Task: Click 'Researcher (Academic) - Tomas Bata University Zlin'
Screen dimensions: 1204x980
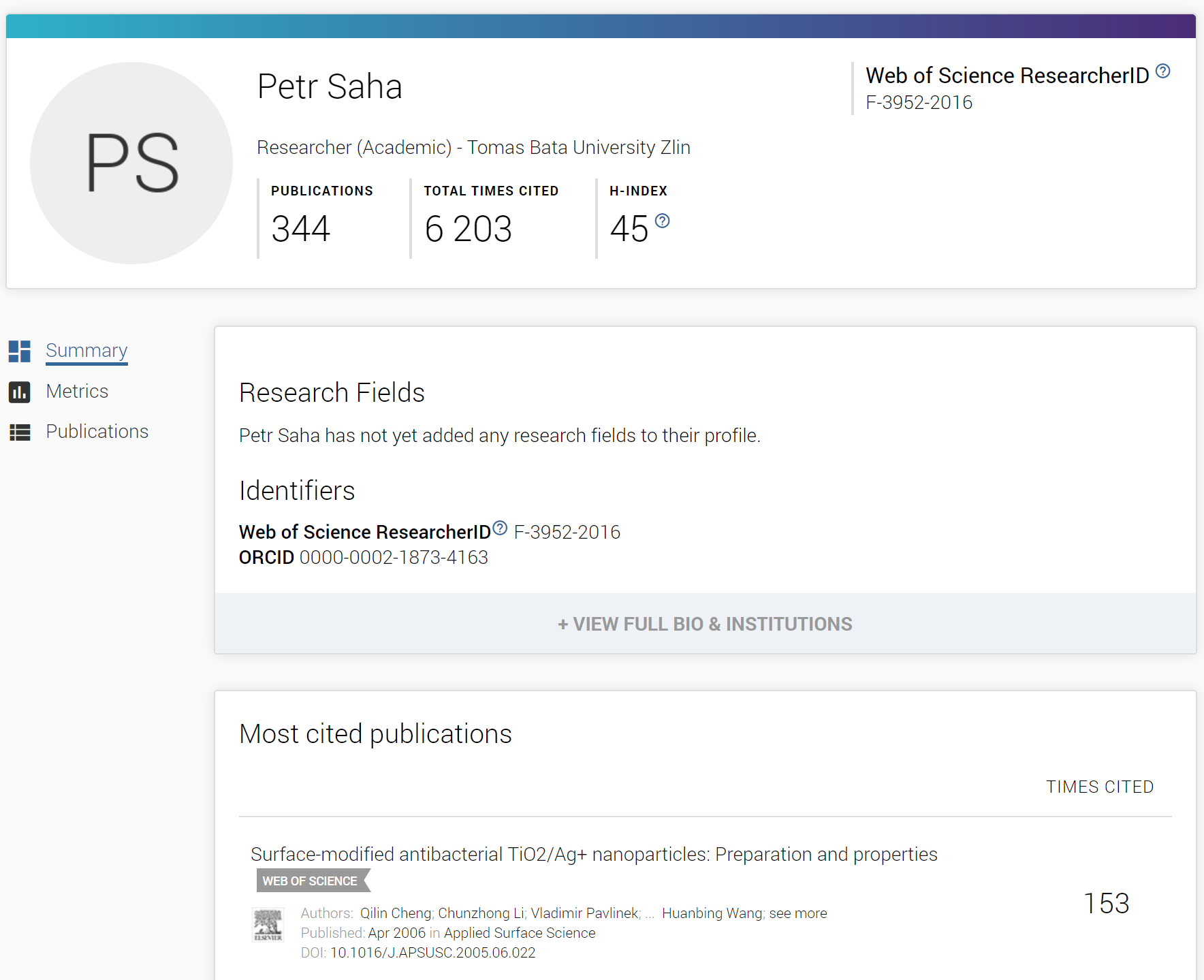Action: pos(473,148)
